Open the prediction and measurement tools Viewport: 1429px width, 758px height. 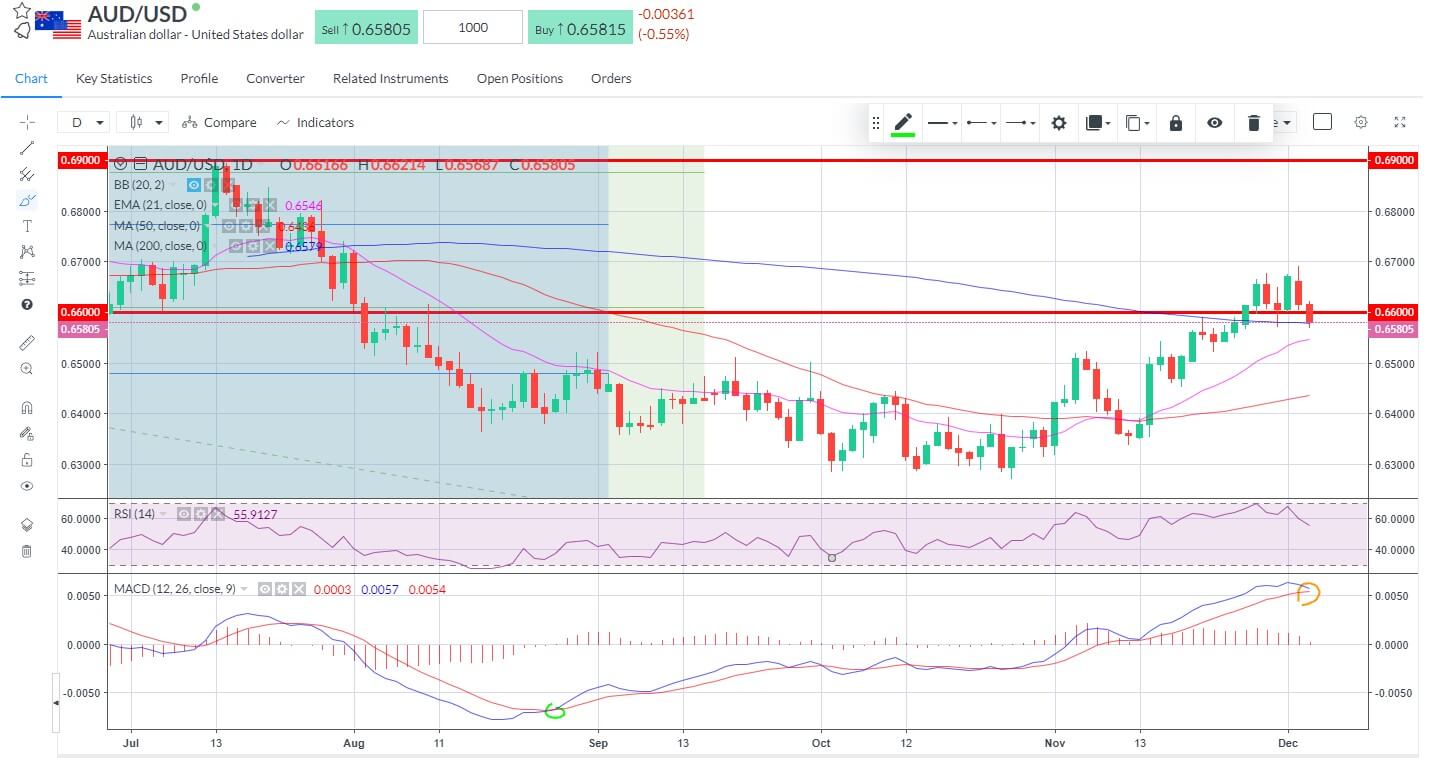point(27,278)
